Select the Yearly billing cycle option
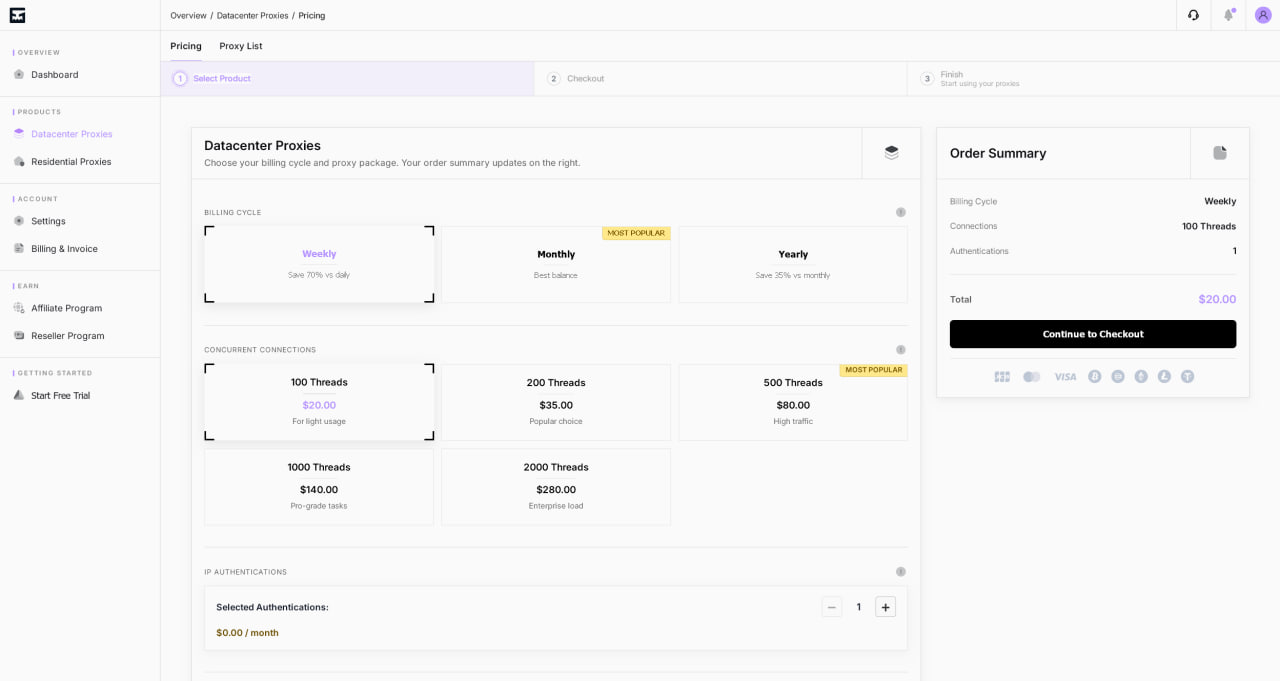 coord(793,264)
